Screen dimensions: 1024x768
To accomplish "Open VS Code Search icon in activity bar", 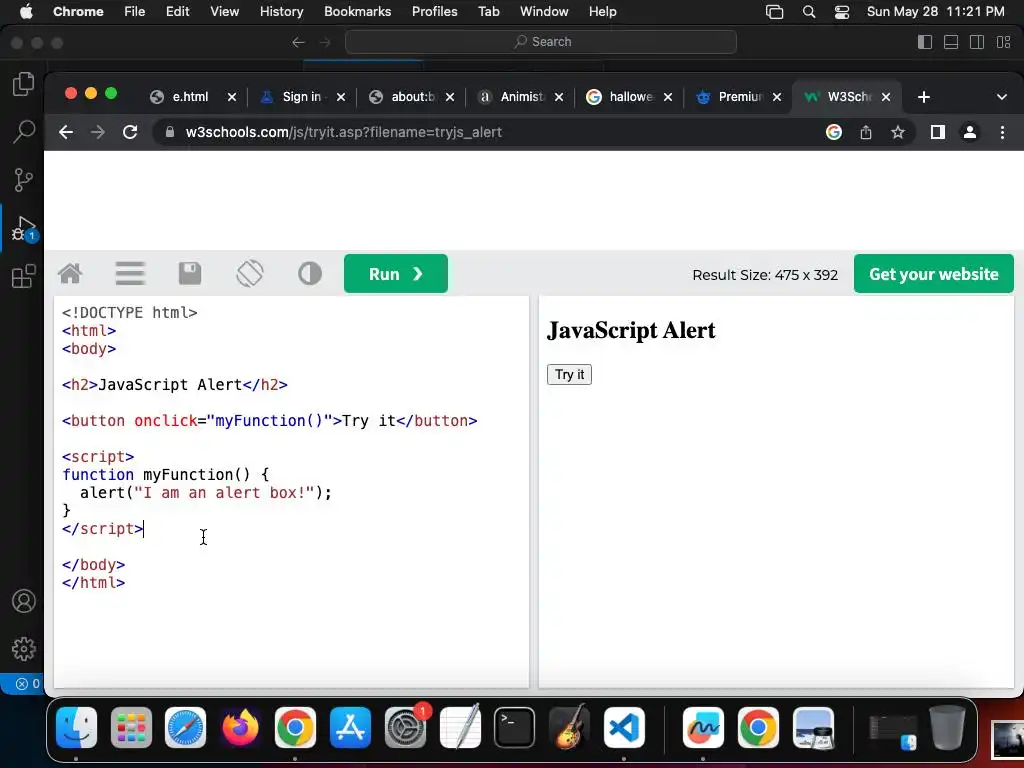I will 24,132.
